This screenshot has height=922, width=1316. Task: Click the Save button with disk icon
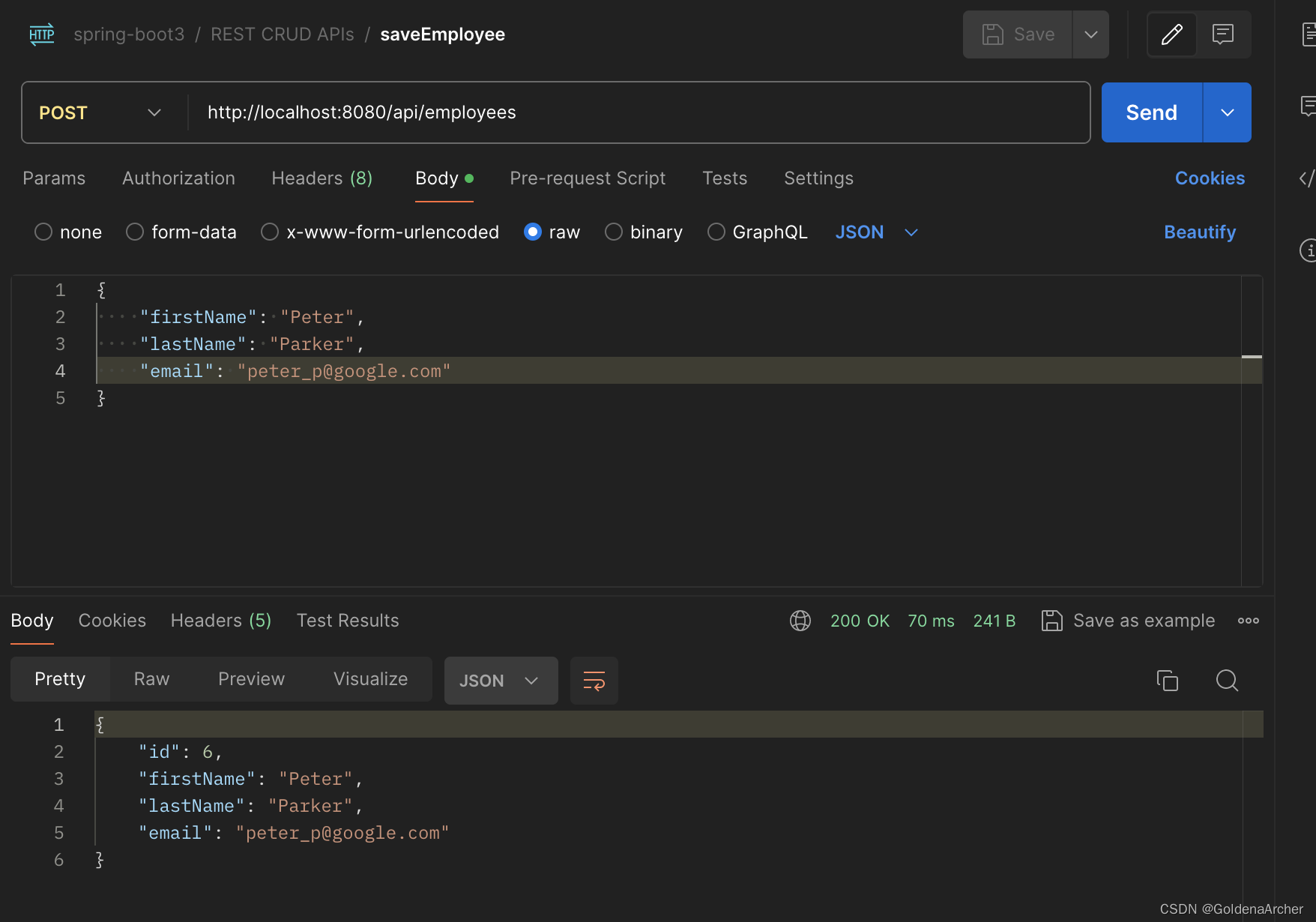[x=1018, y=34]
